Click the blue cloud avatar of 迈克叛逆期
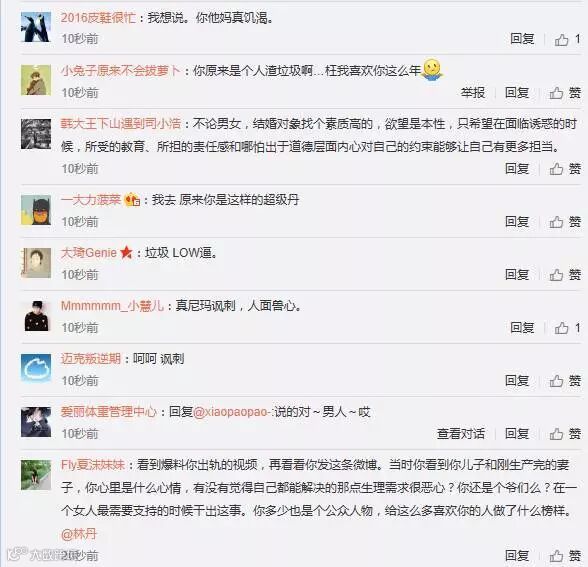Image resolution: width=588 pixels, height=567 pixels. [36, 369]
